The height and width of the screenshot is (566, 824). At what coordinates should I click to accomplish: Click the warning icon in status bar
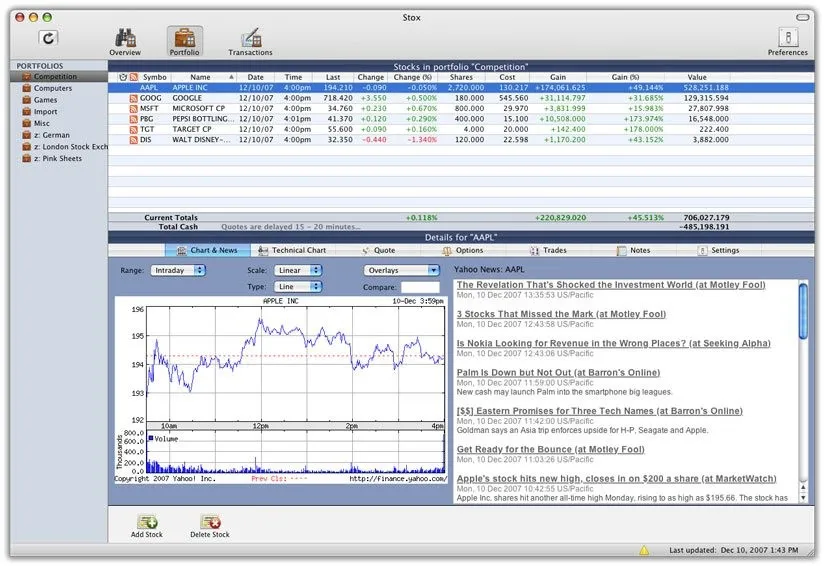pos(644,550)
